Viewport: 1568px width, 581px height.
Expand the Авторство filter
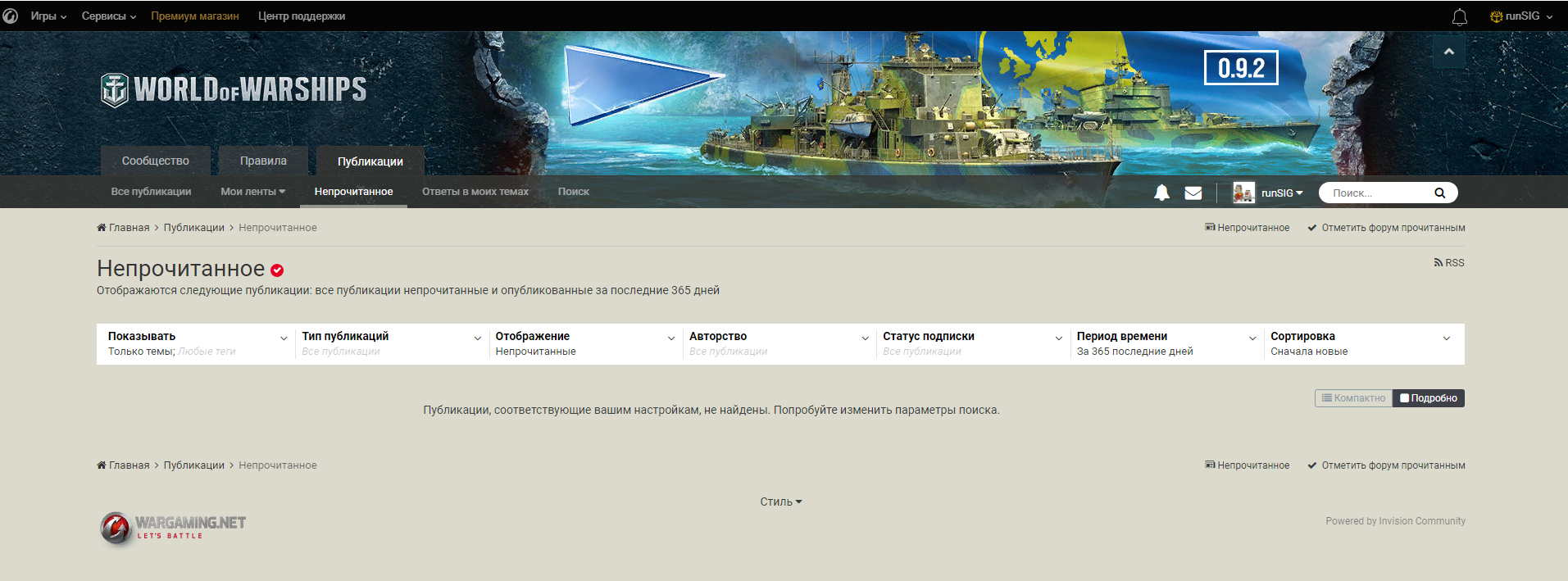tap(779, 343)
